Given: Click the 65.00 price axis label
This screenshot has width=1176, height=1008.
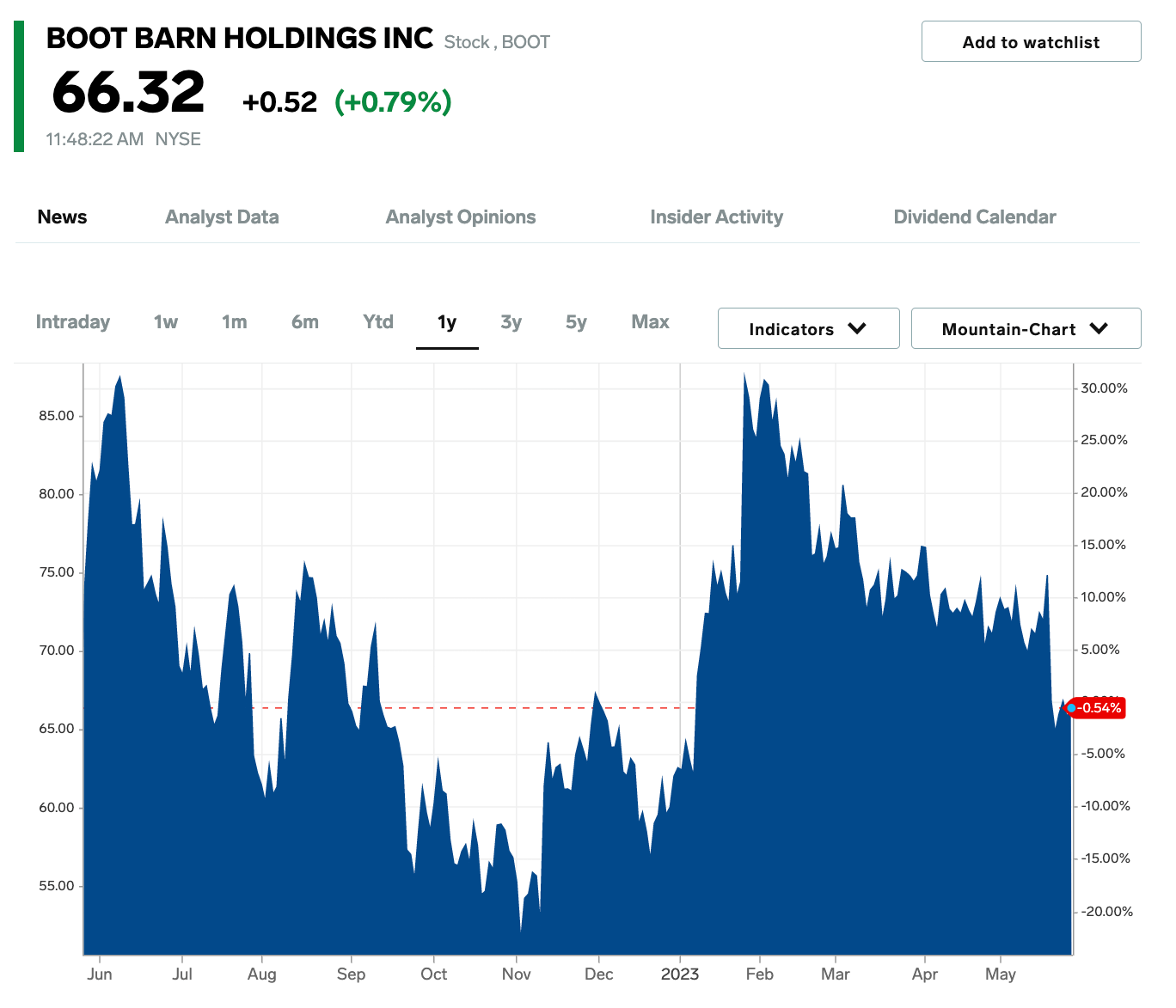Looking at the screenshot, I should (x=57, y=729).
